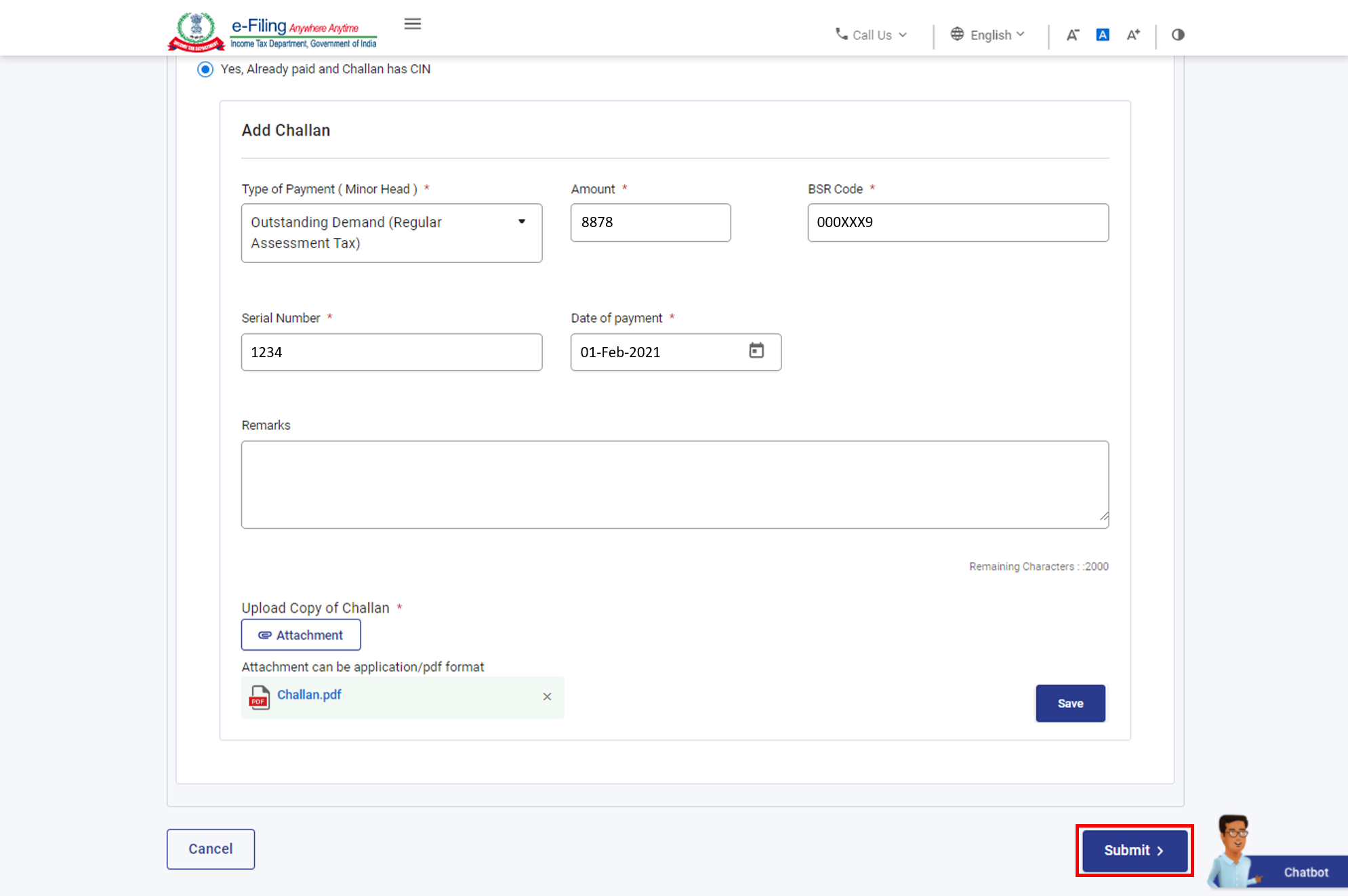
Task: Remove the Challan.pdf attachment
Action: click(547, 697)
